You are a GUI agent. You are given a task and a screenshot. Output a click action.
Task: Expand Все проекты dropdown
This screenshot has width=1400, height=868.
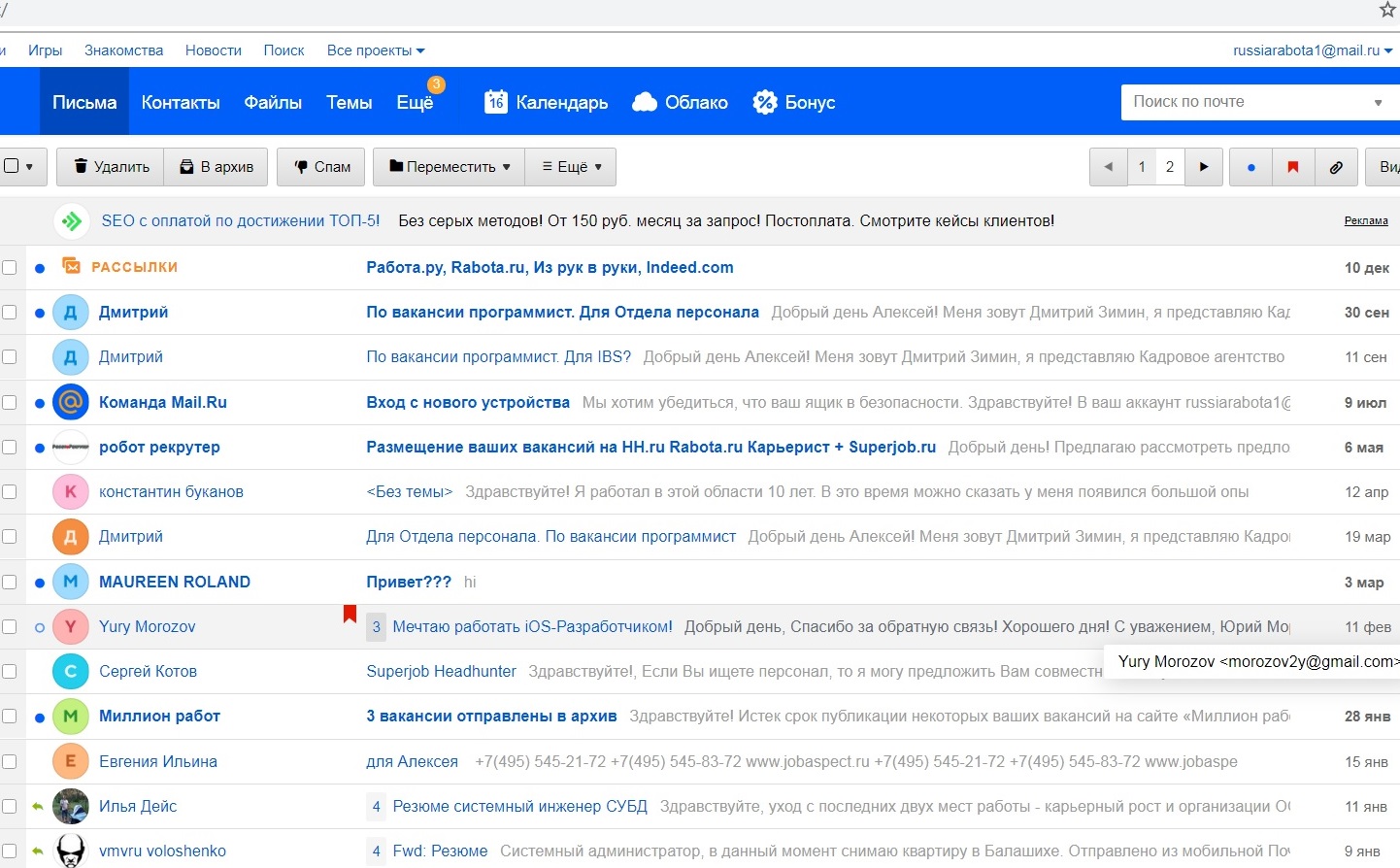(376, 50)
